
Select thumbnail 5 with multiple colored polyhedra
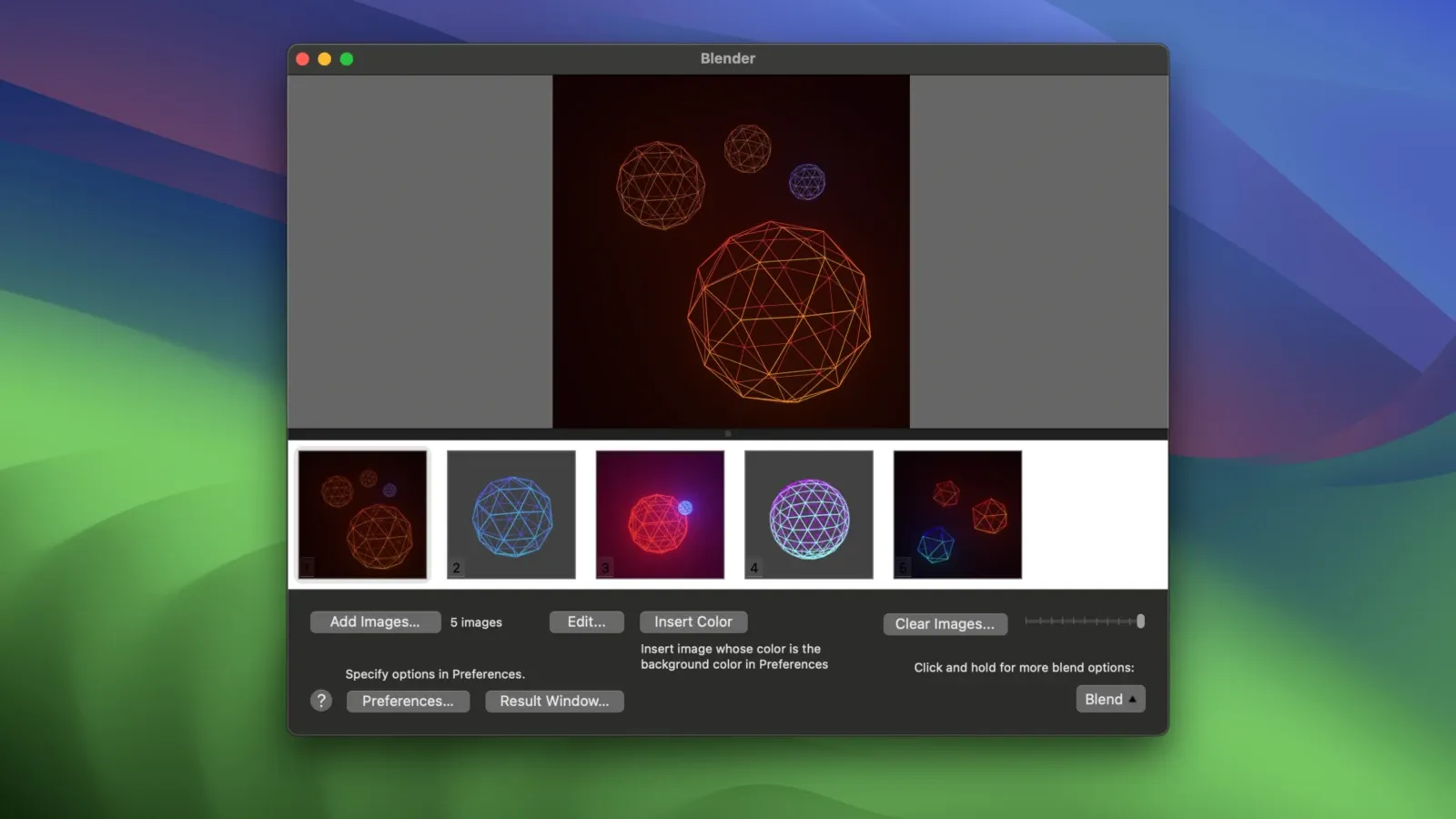pos(956,514)
